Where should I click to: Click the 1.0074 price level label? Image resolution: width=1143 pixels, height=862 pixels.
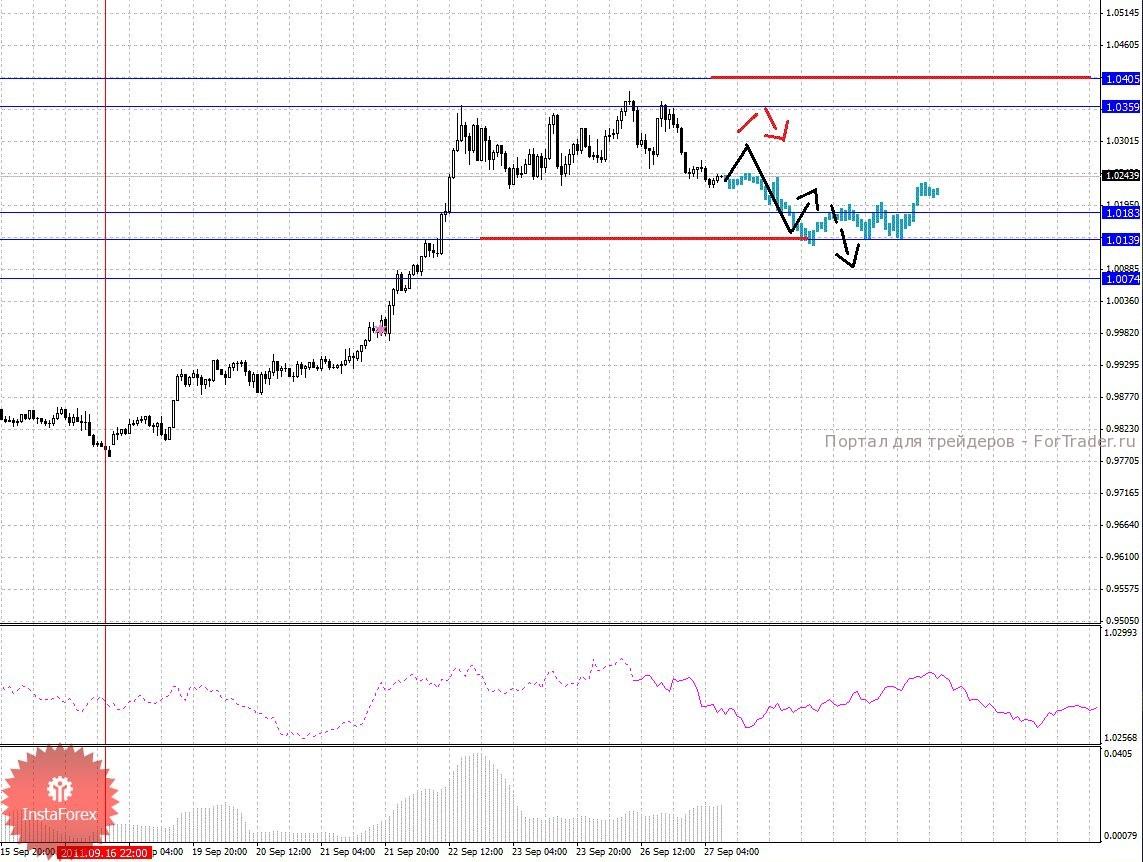pos(1122,279)
